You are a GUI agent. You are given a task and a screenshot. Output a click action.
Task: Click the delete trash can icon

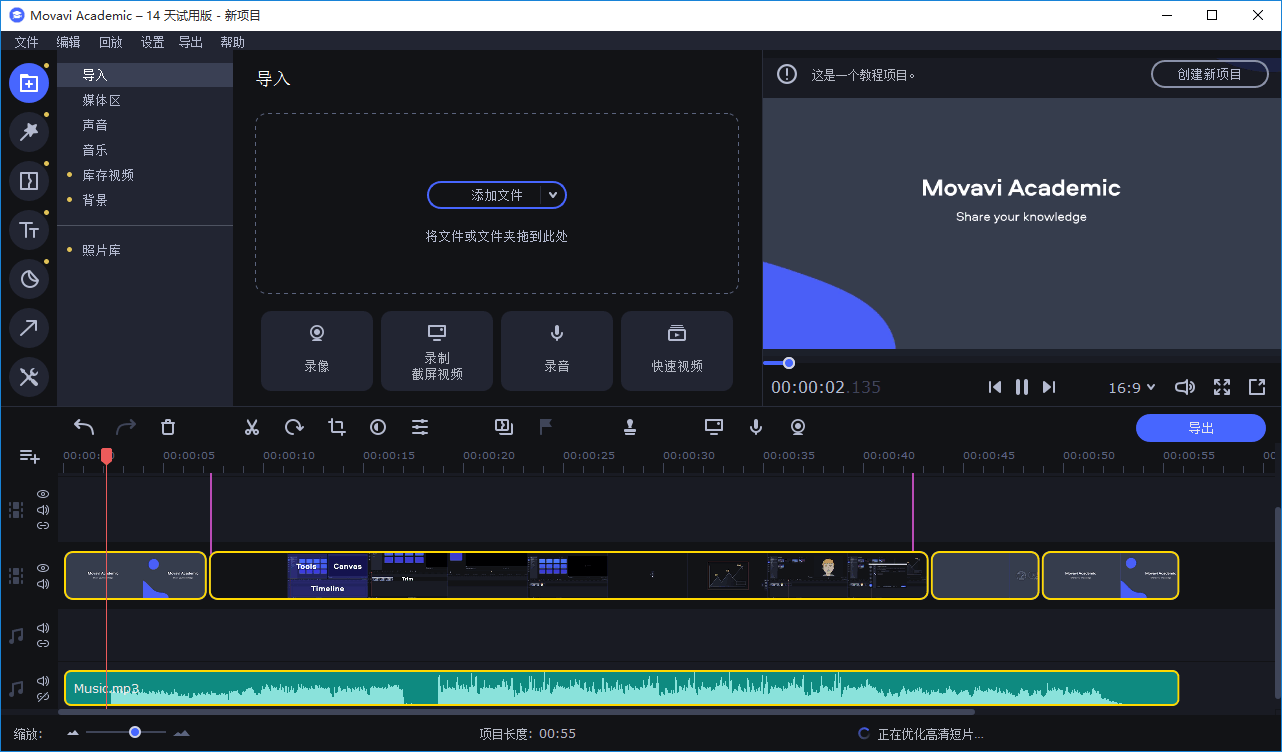pyautogui.click(x=168, y=427)
